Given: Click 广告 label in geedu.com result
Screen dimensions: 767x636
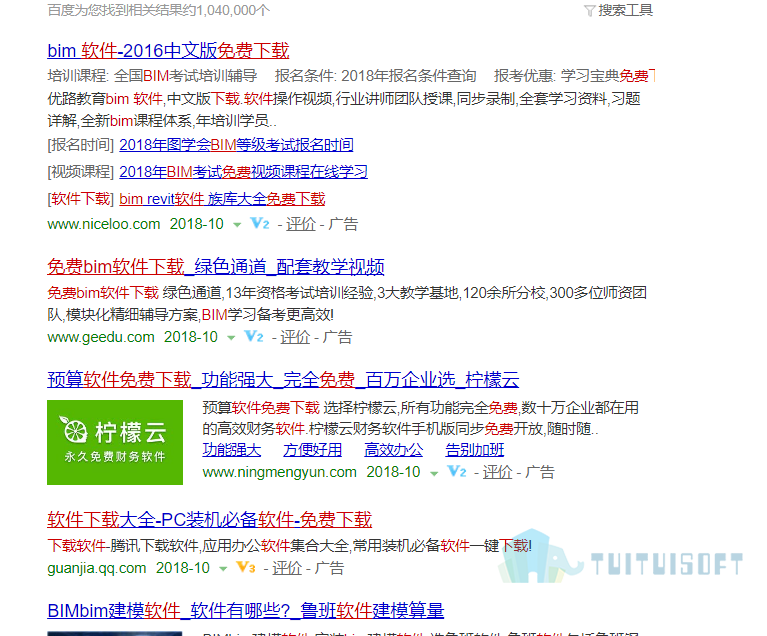Looking at the screenshot, I should (338, 337).
